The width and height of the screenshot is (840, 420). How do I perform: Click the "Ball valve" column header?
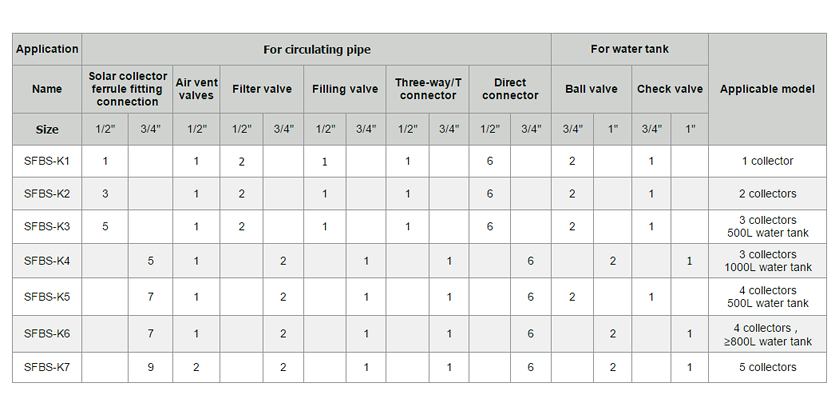coord(591,89)
